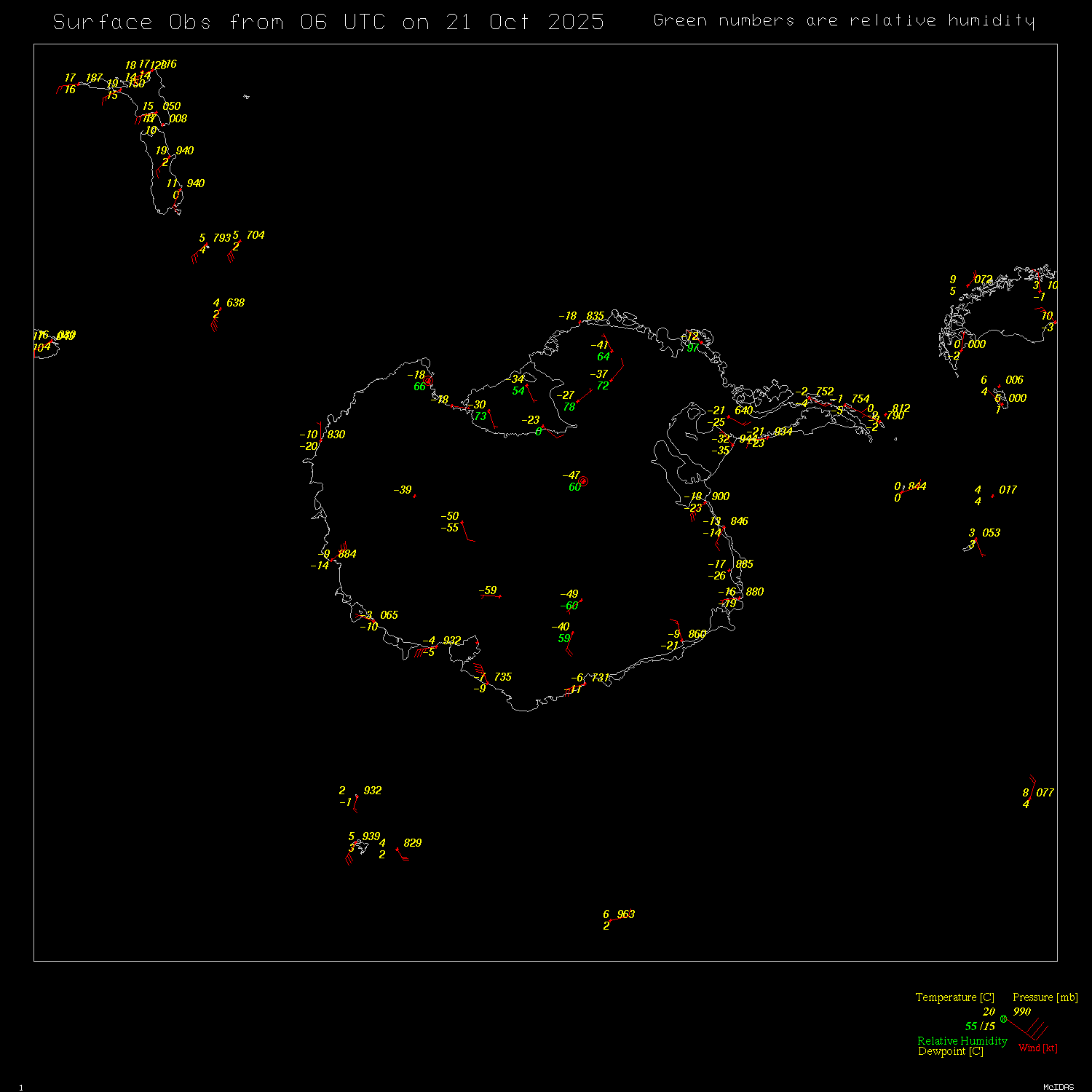Click the green station circle in legend

tap(1003, 1018)
